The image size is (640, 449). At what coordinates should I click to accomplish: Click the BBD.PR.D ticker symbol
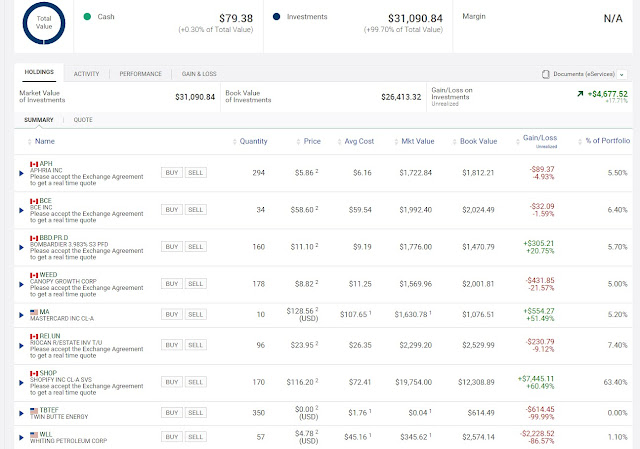(x=54, y=238)
